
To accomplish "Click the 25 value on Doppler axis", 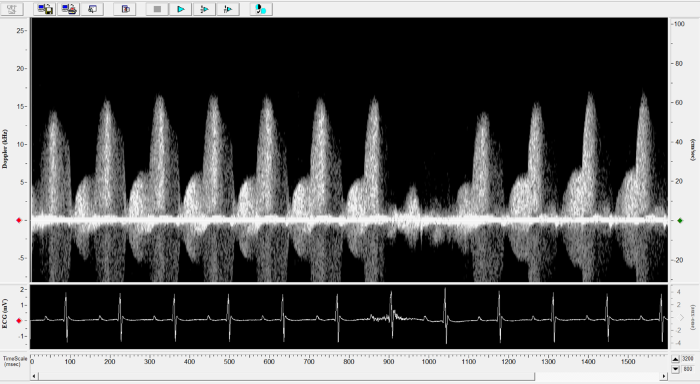I will click(20, 31).
